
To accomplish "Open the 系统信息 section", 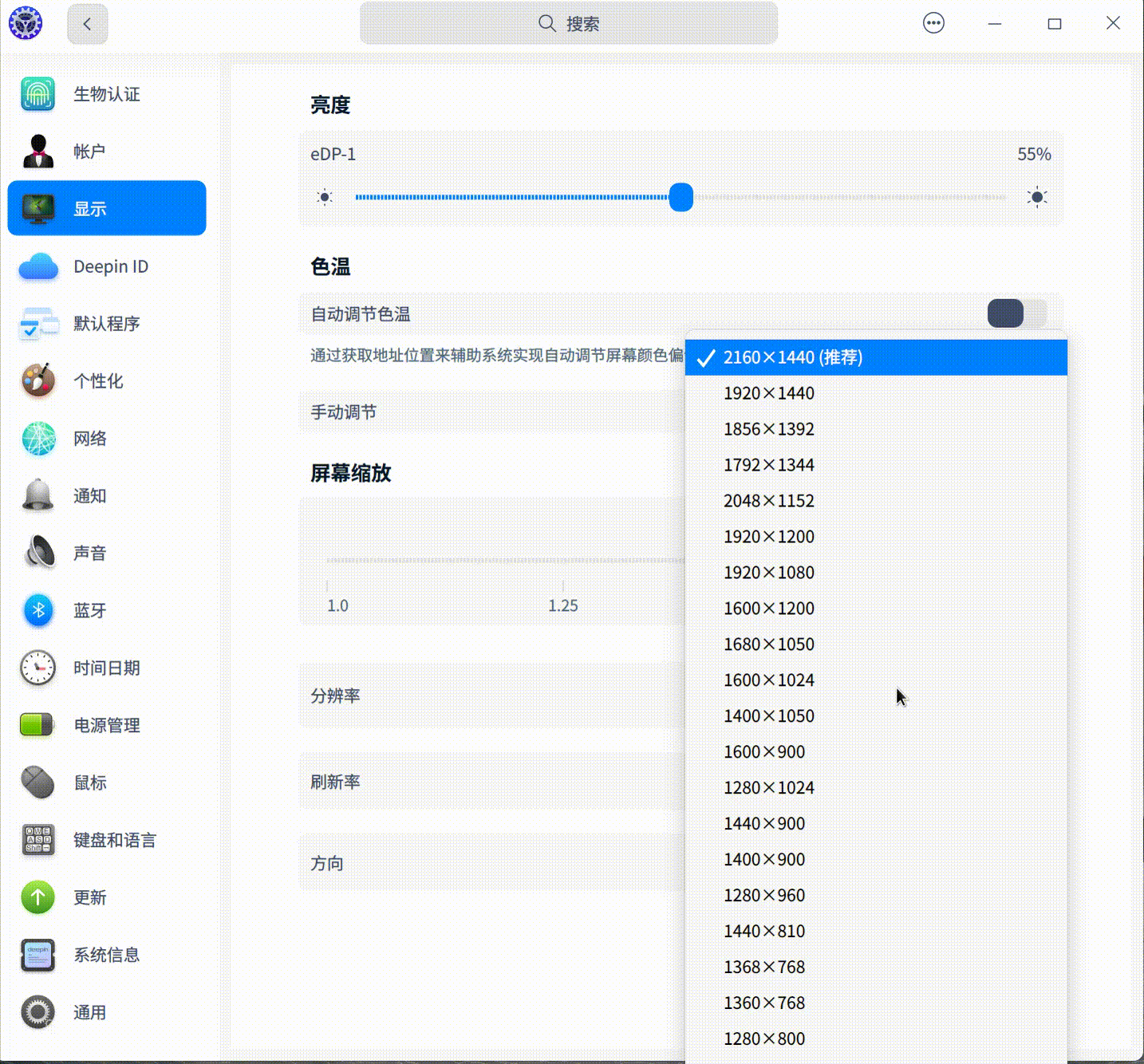I will (x=107, y=955).
